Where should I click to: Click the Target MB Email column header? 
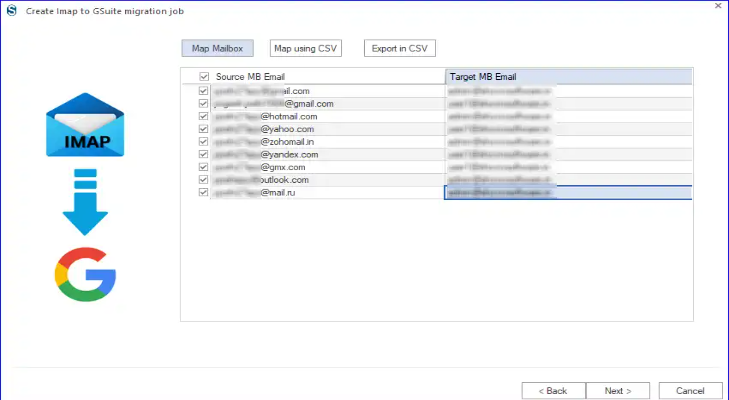coord(569,77)
